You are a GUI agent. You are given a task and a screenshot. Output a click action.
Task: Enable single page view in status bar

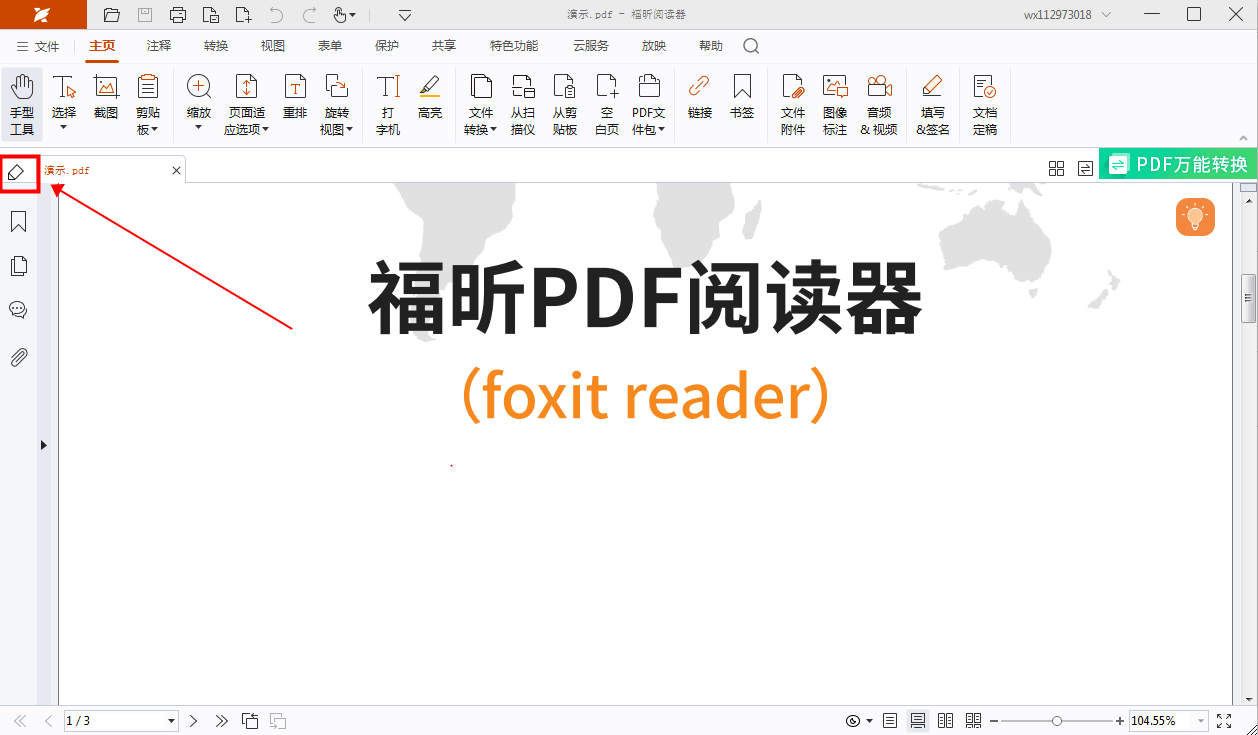pos(890,721)
